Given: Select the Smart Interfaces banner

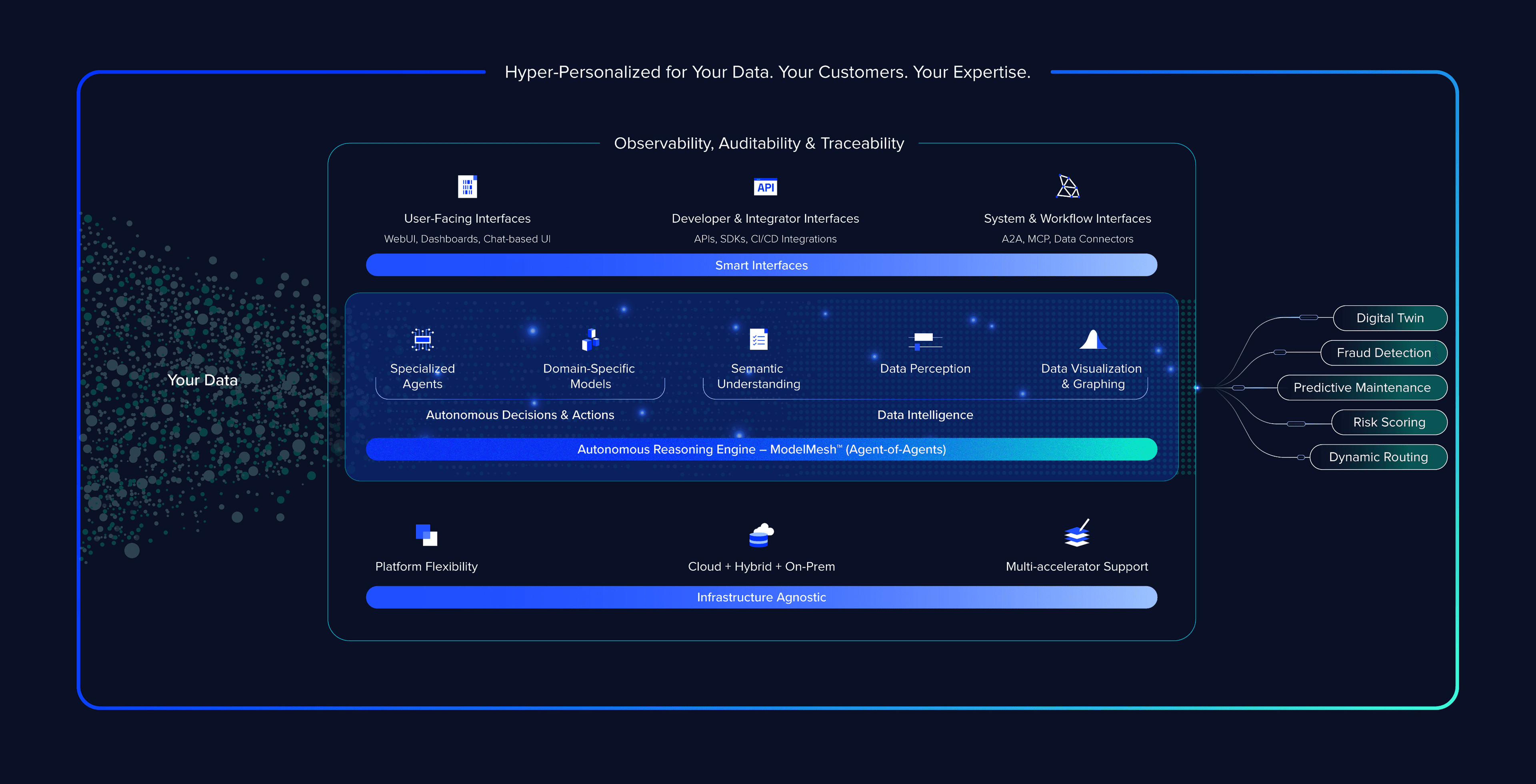Looking at the screenshot, I should tap(761, 265).
